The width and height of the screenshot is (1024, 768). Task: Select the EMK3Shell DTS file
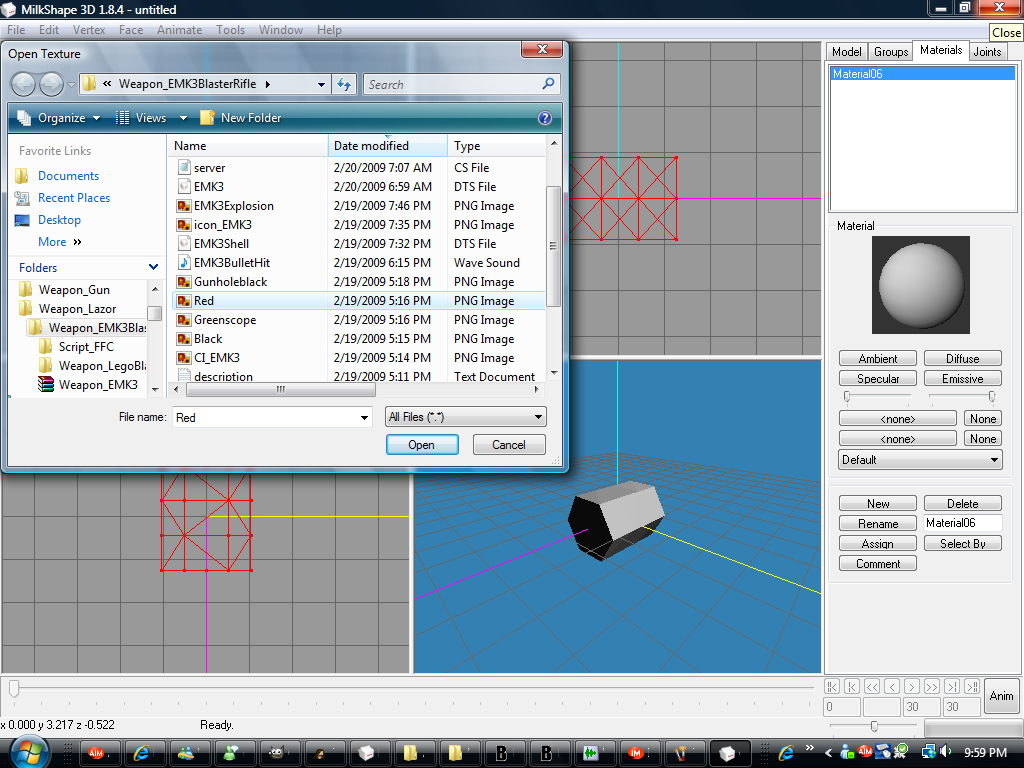(359, 244)
